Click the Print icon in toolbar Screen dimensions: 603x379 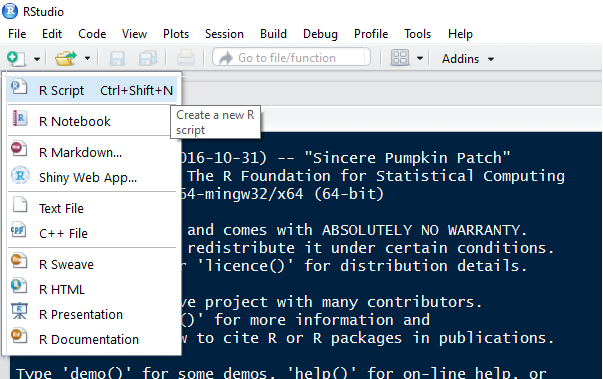coord(185,58)
